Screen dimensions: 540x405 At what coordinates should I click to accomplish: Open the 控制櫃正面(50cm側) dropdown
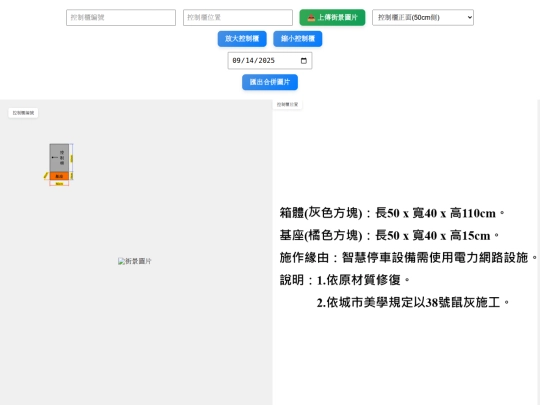423,18
